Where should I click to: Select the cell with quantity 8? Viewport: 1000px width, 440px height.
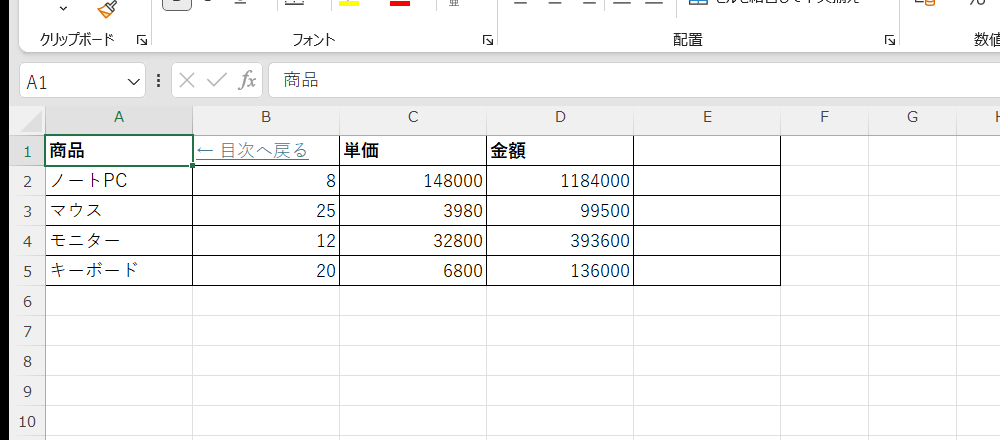pyautogui.click(x=266, y=181)
